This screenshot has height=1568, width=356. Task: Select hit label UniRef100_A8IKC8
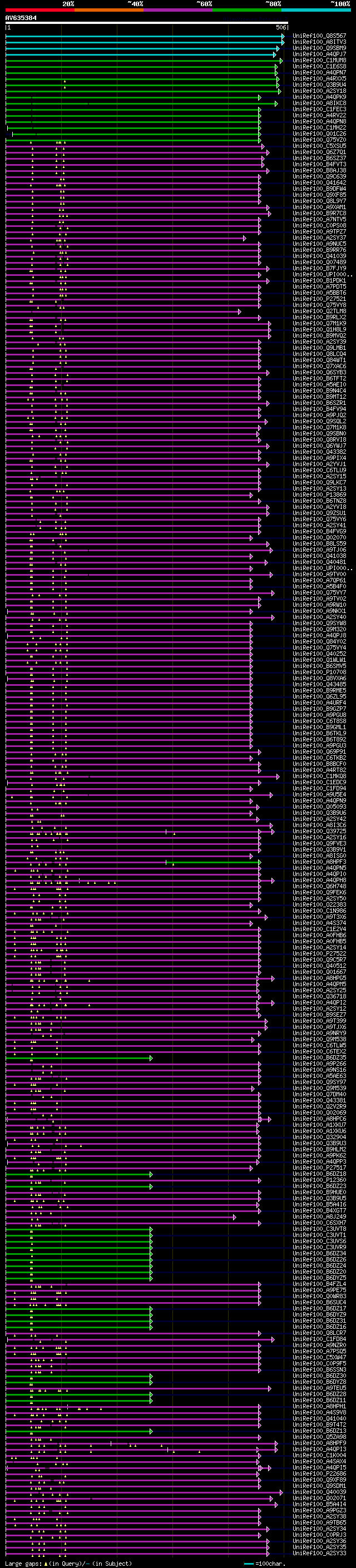pos(319,103)
